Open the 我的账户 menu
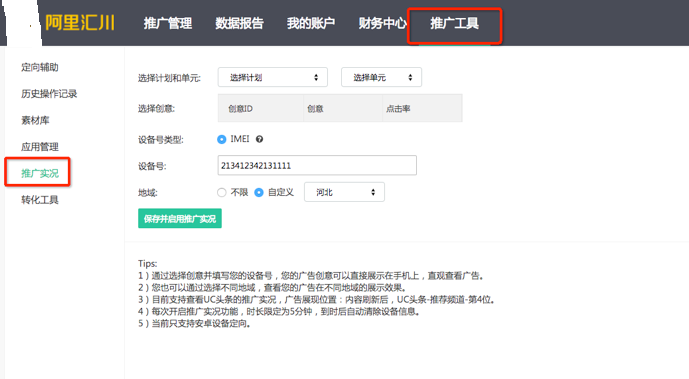 coord(311,23)
